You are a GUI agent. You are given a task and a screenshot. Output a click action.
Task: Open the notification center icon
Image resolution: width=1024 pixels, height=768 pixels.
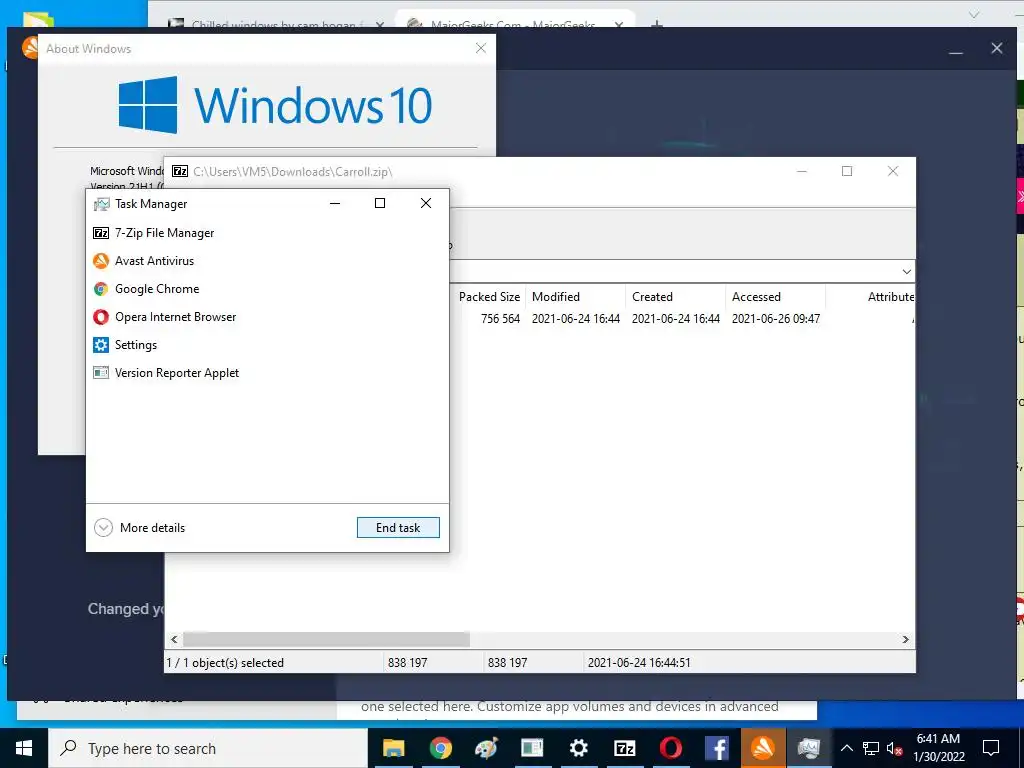pos(991,748)
